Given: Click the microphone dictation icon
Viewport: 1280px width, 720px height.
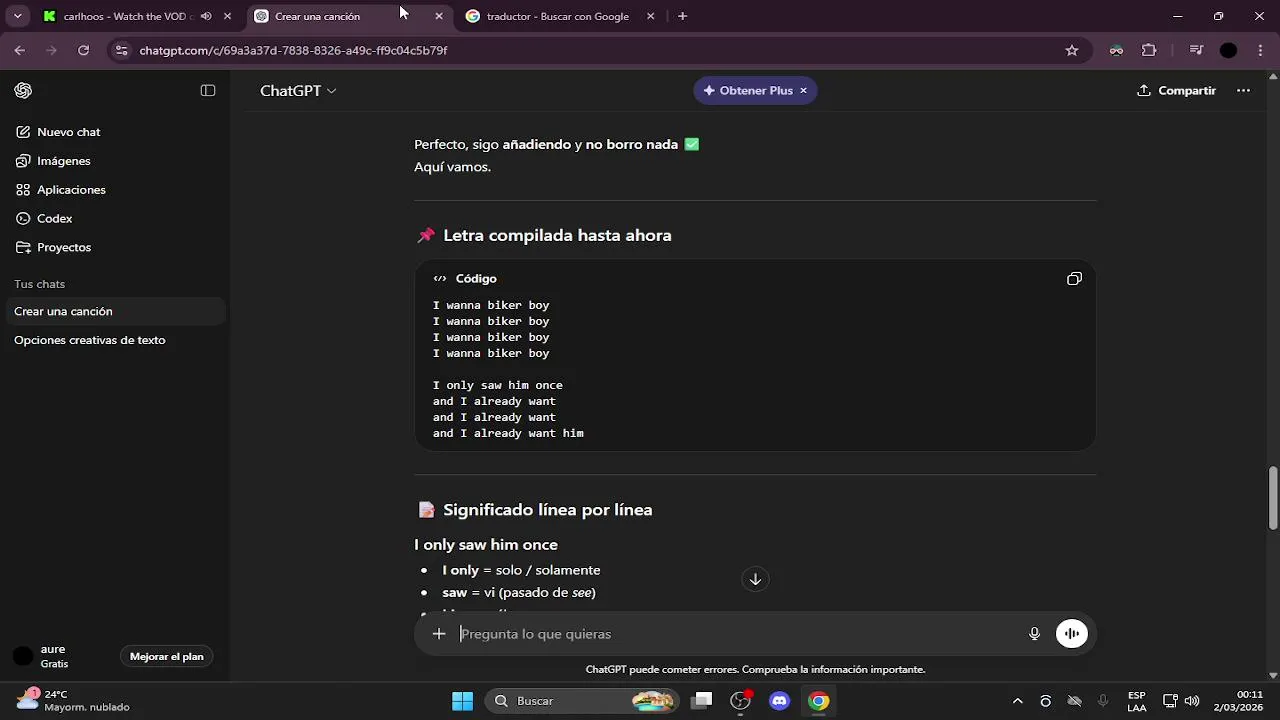Looking at the screenshot, I should 1034,634.
